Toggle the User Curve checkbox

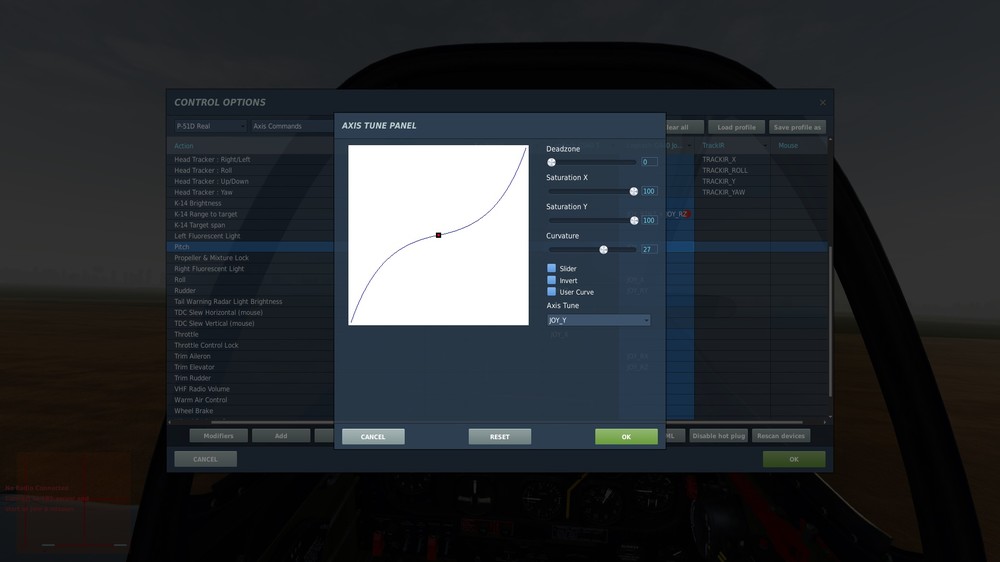click(552, 292)
